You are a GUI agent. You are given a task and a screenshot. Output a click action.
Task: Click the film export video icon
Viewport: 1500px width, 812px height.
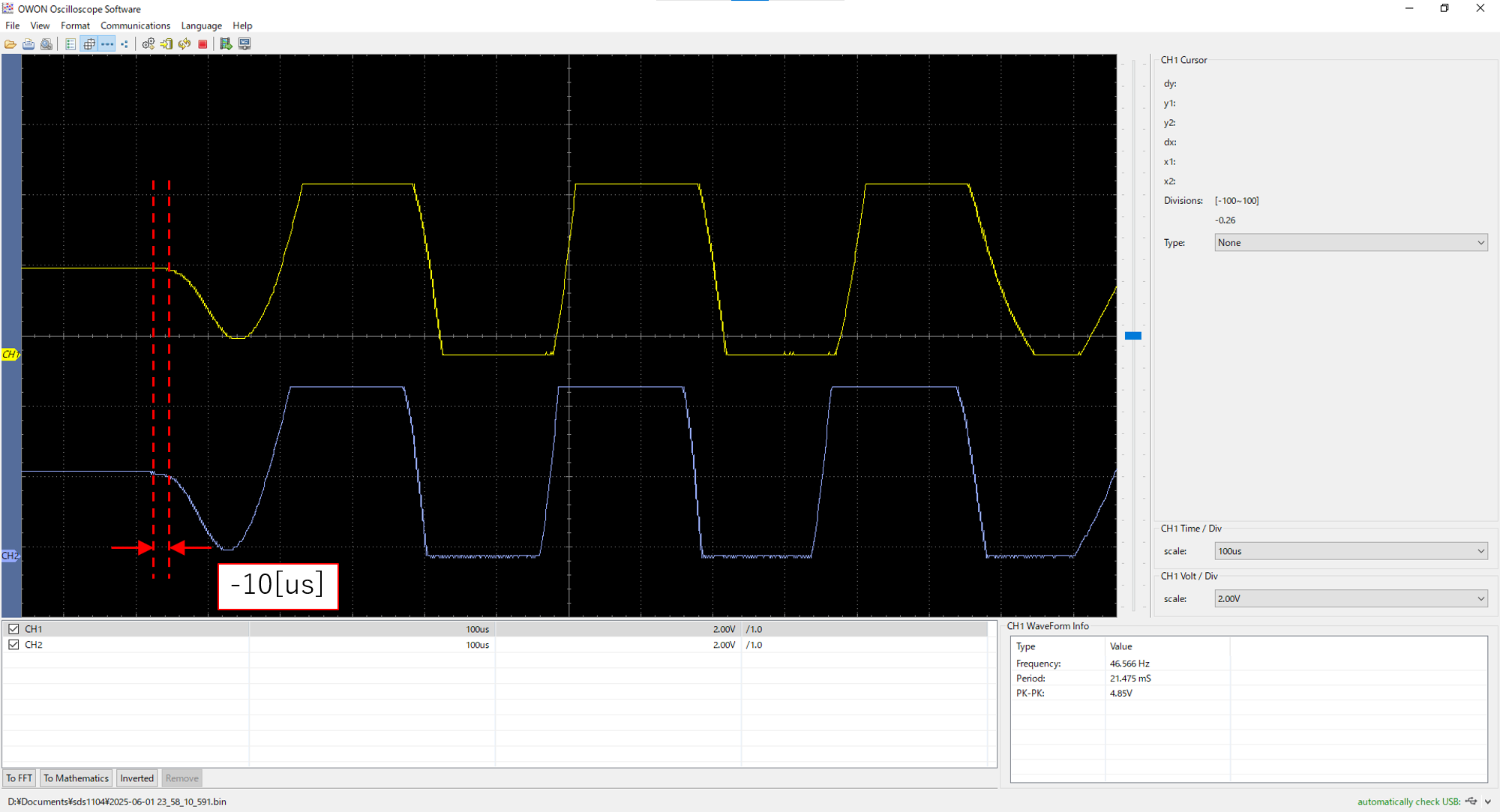point(226,44)
